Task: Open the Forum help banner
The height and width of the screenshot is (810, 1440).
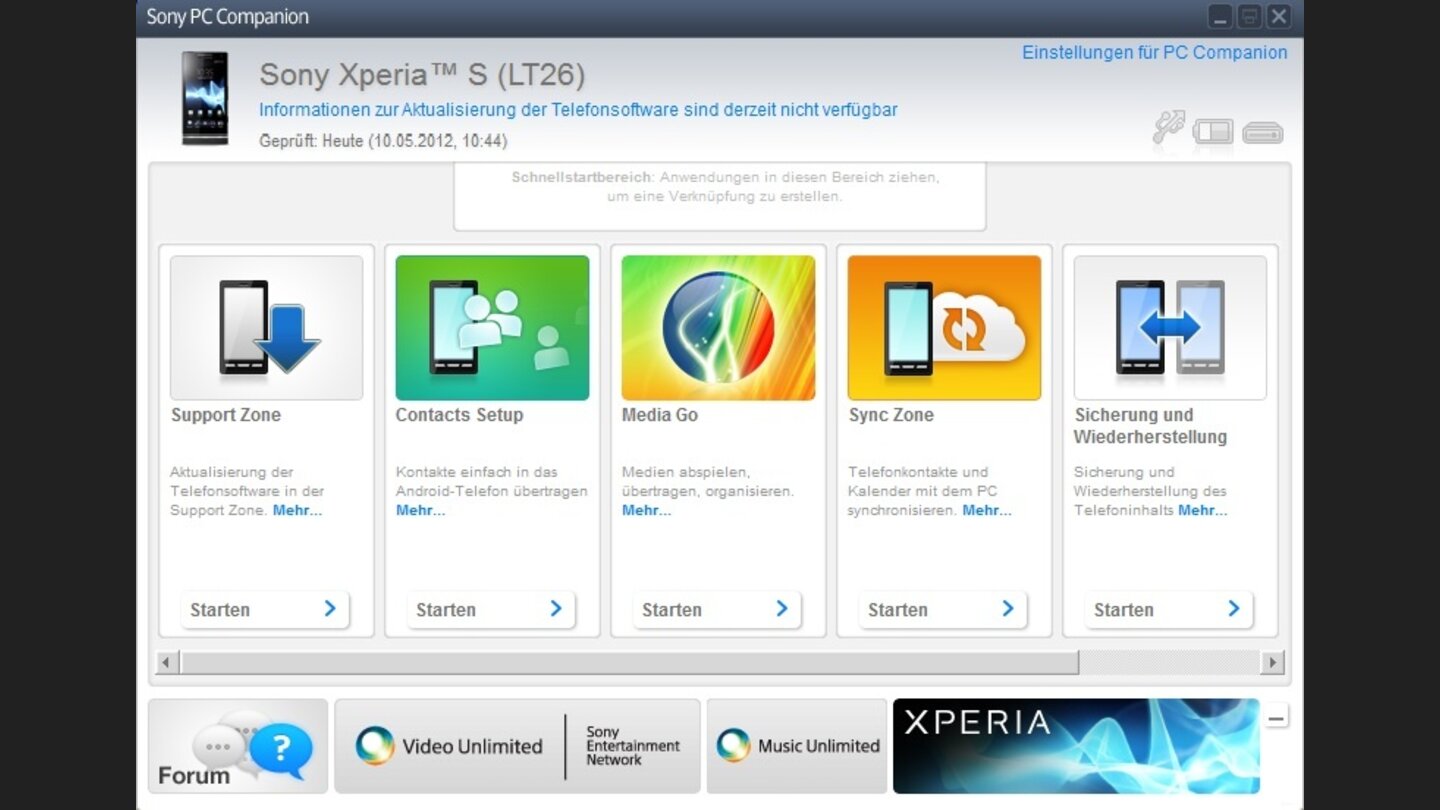Action: pyautogui.click(x=238, y=746)
